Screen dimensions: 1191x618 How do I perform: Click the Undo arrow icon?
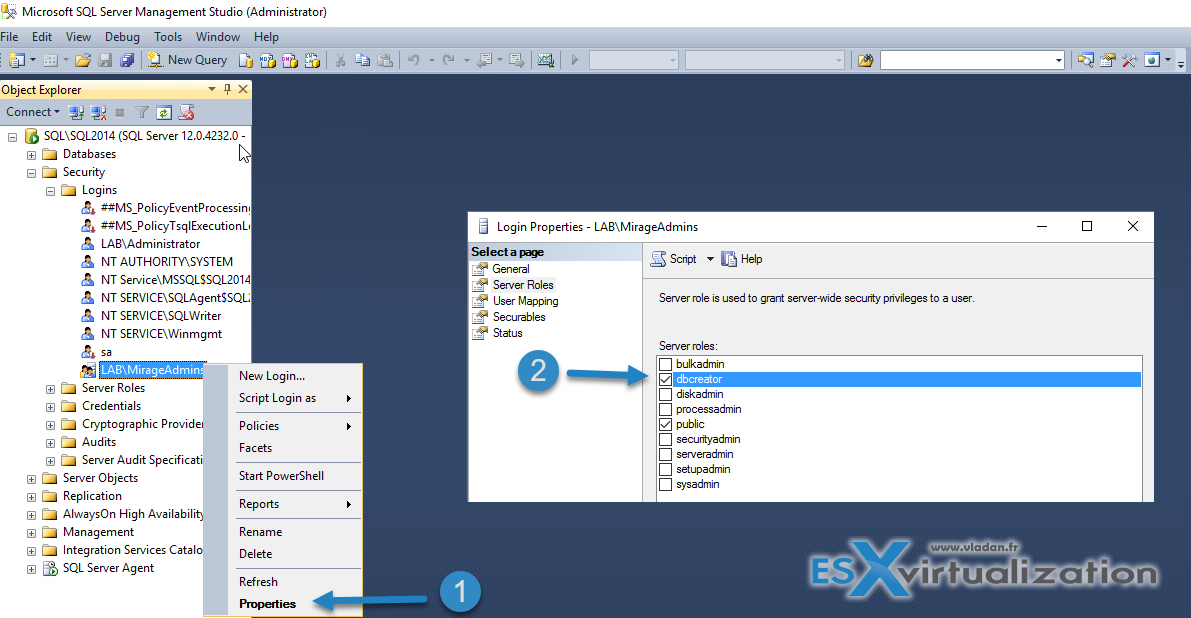414,60
